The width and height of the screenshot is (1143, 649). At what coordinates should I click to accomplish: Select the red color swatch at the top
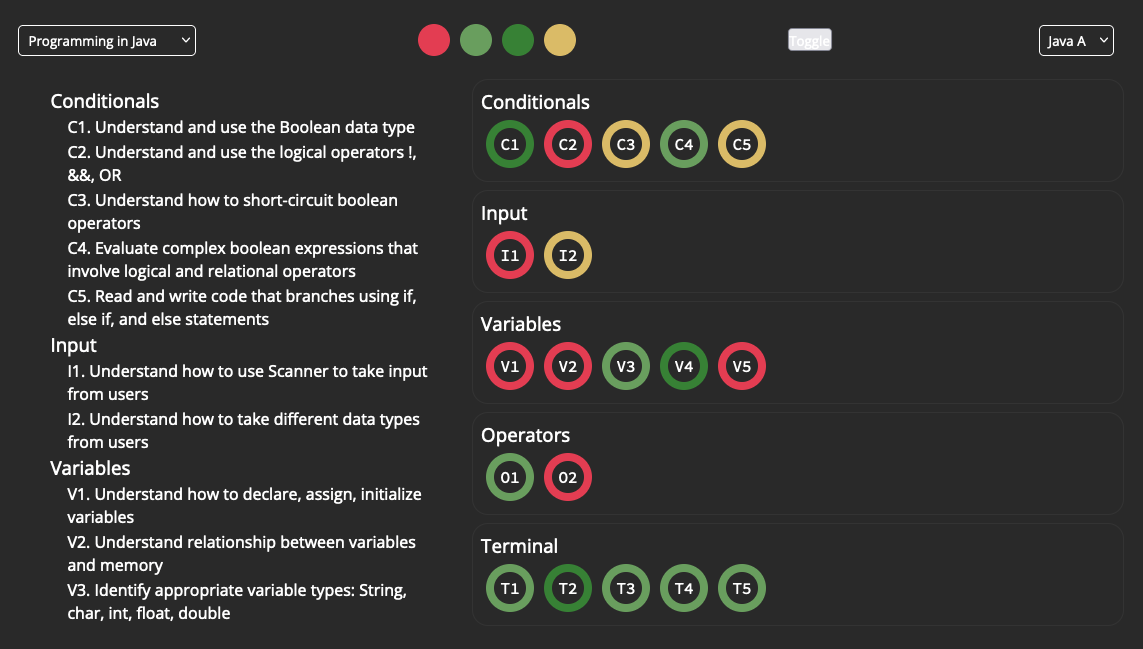point(434,40)
